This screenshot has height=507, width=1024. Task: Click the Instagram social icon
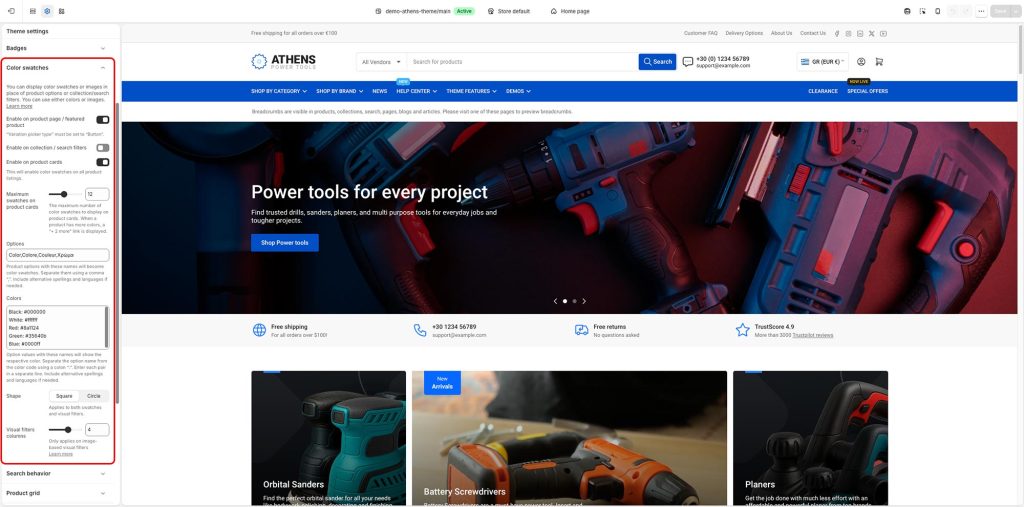848,33
